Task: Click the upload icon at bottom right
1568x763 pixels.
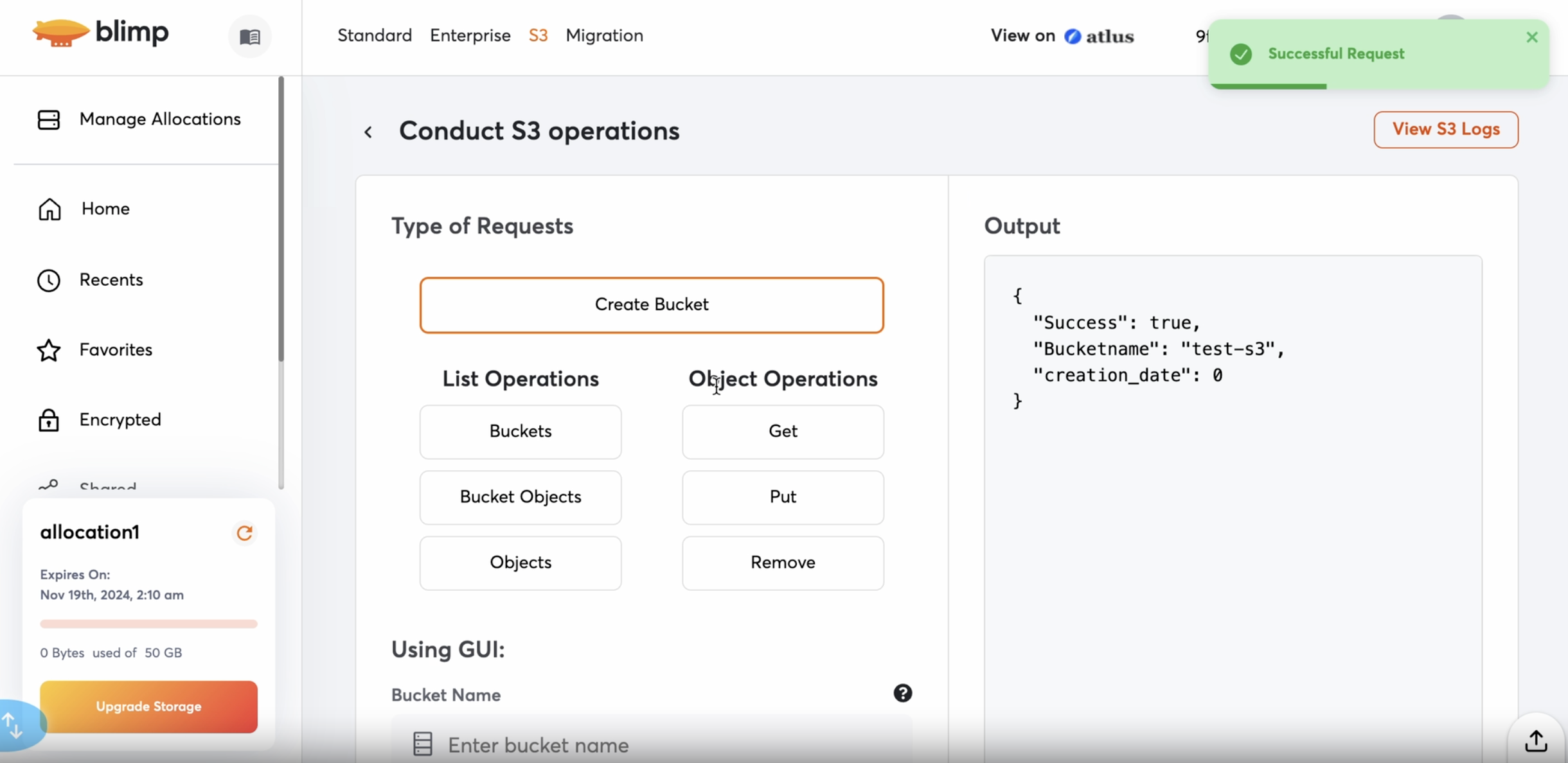Action: (1535, 741)
